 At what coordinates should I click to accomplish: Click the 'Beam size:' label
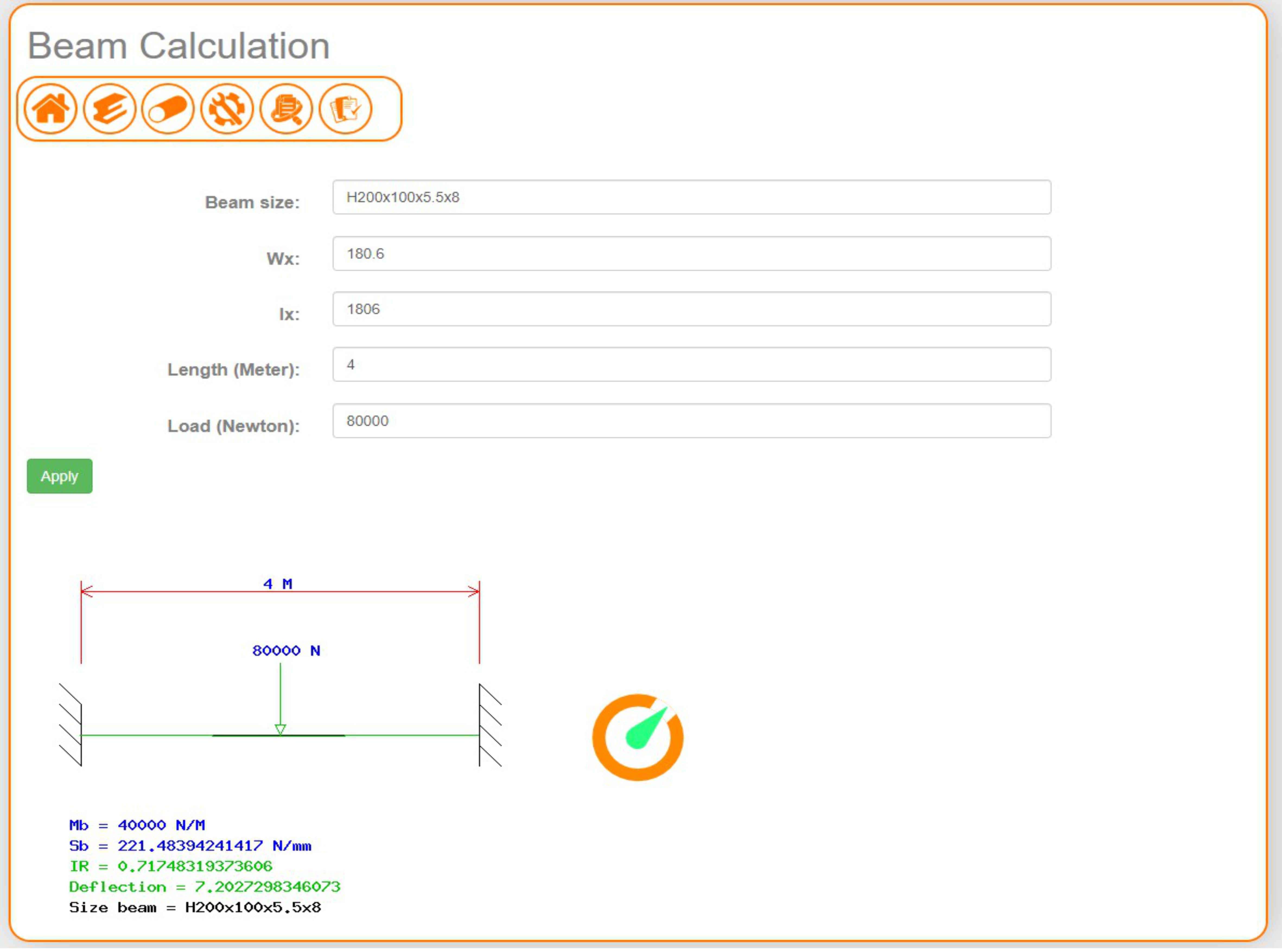click(x=252, y=203)
